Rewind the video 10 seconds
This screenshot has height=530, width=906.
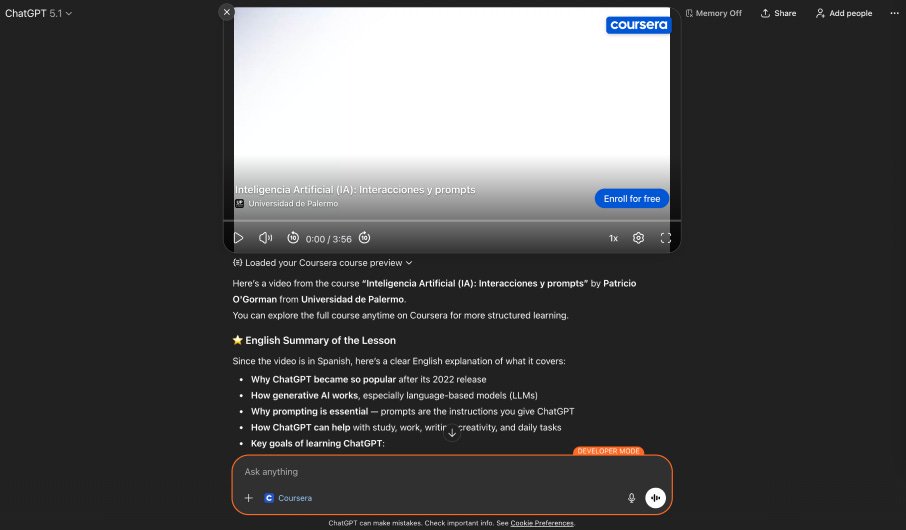293,238
